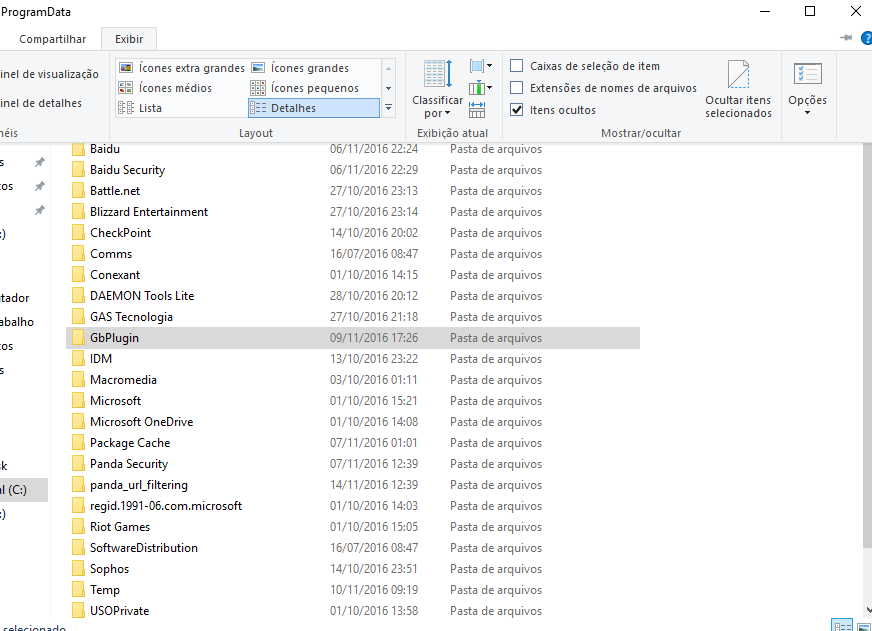Image resolution: width=872 pixels, height=631 pixels.
Task: Maximize the ProgramData window
Action: [x=810, y=11]
